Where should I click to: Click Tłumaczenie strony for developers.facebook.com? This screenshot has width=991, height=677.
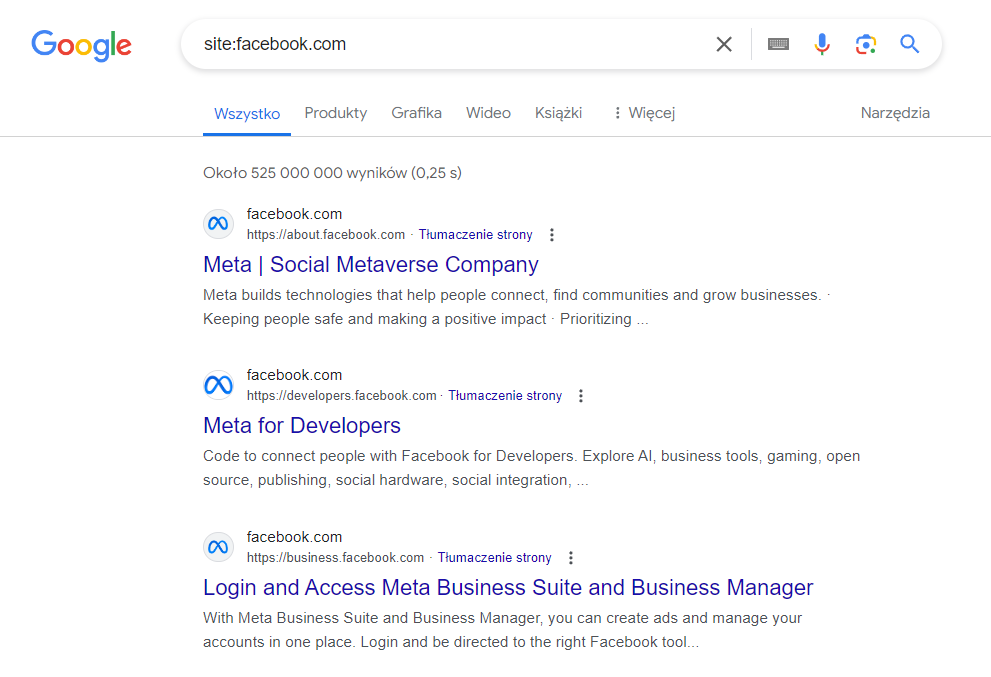click(505, 396)
